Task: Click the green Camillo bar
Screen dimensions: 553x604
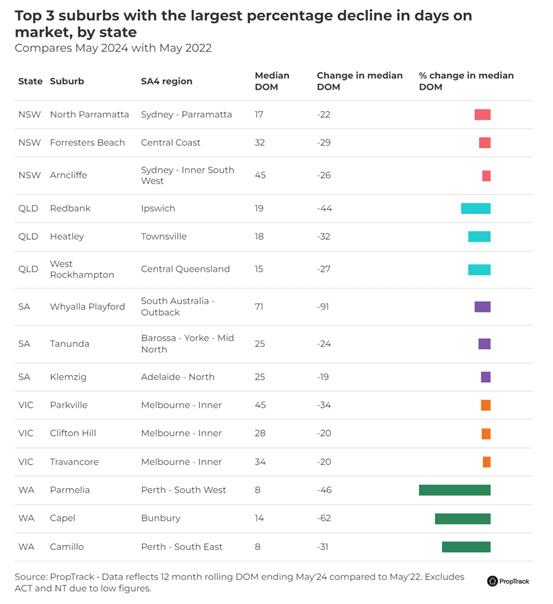Action: (x=466, y=547)
